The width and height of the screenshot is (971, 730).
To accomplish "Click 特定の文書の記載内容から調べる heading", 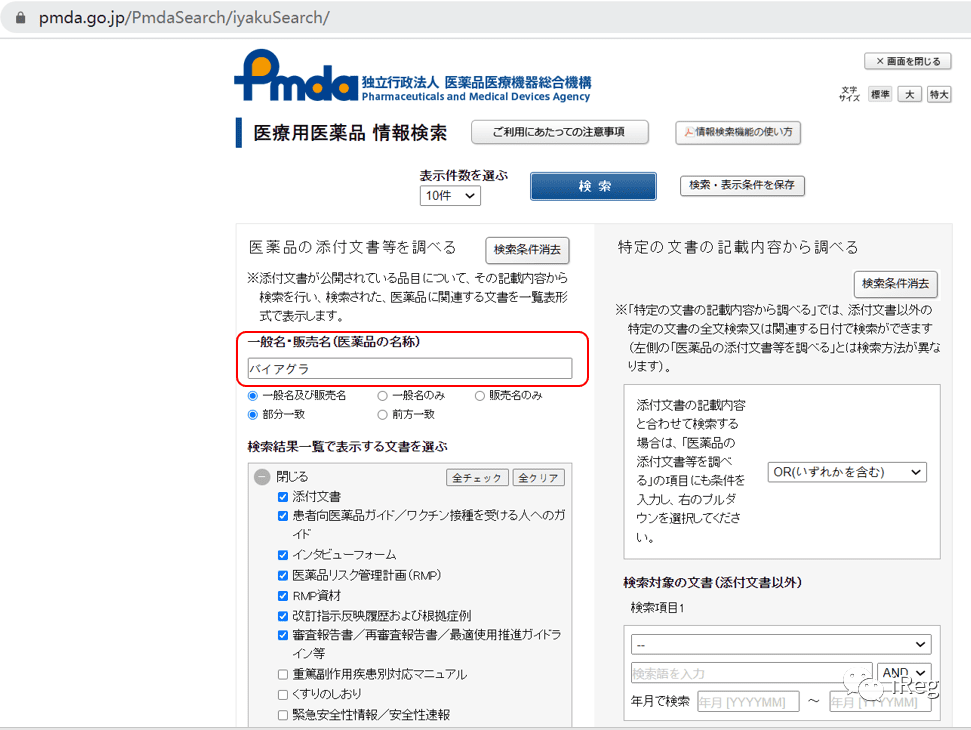I will [738, 247].
